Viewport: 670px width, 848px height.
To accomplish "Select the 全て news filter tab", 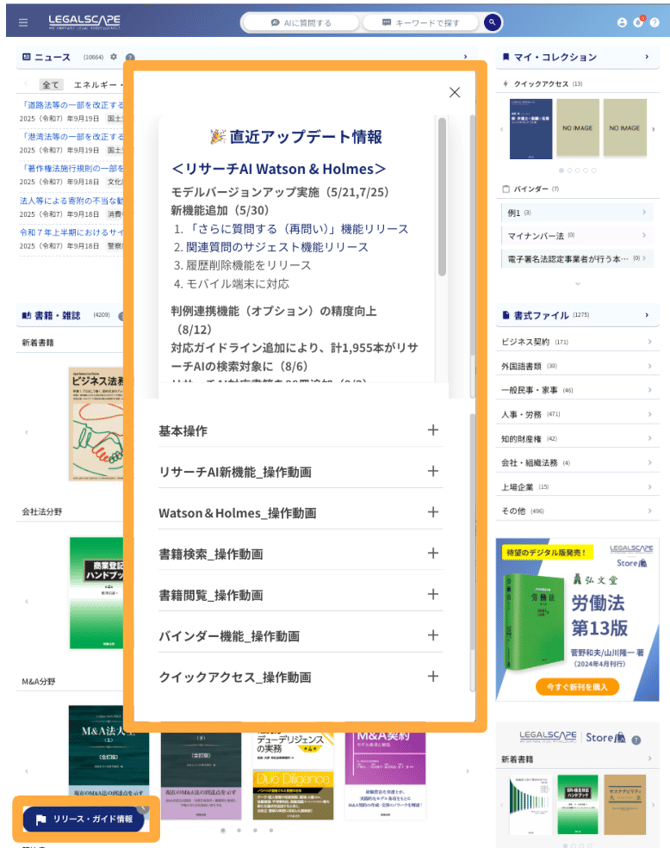I will [x=51, y=85].
